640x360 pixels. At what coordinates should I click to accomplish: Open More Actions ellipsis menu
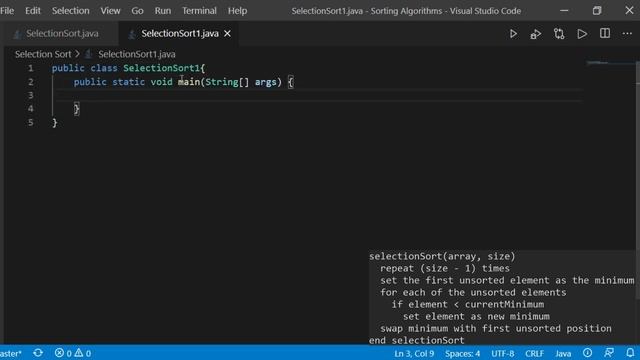[627, 33]
